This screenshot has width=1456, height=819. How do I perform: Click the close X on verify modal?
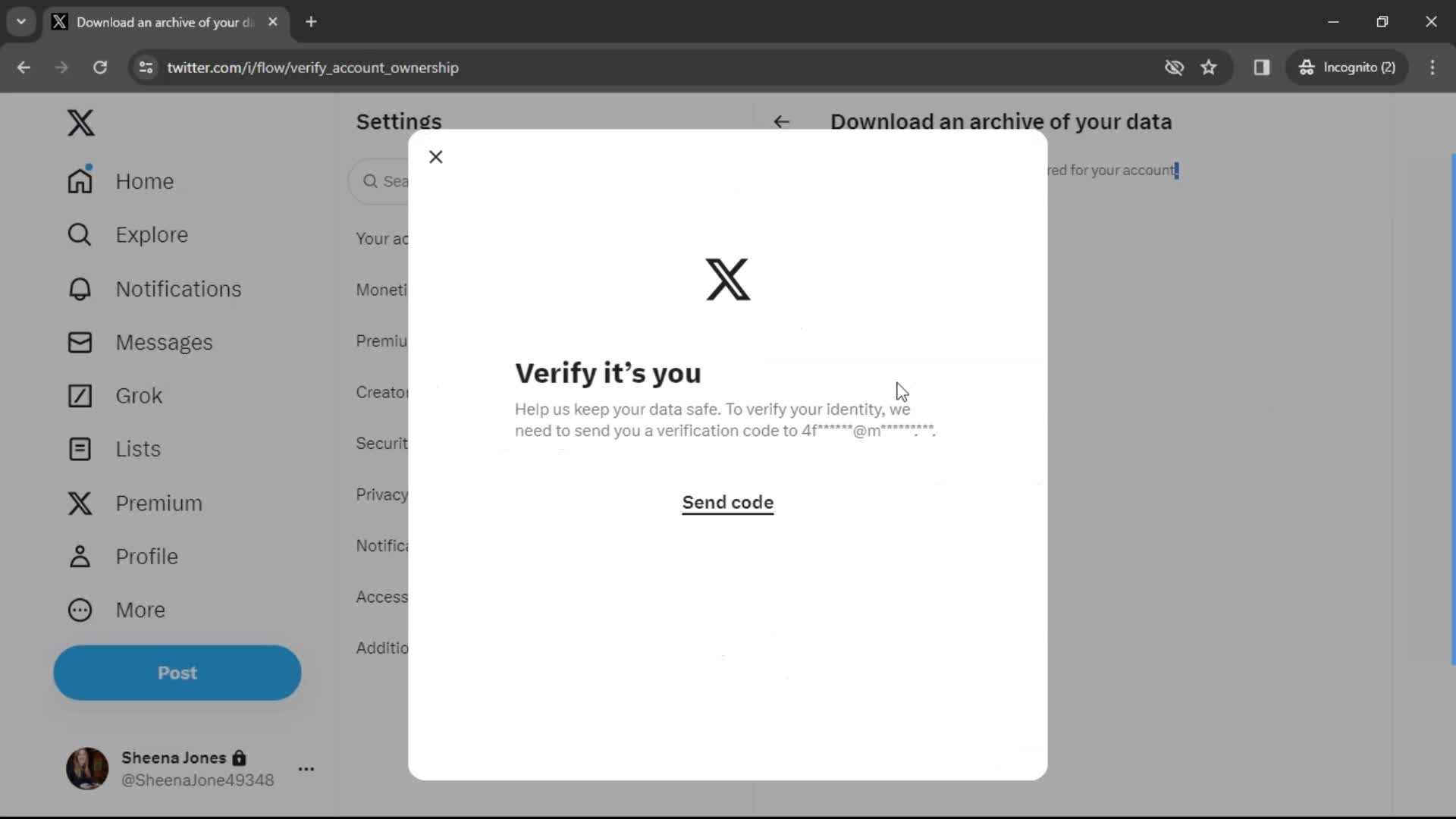436,157
